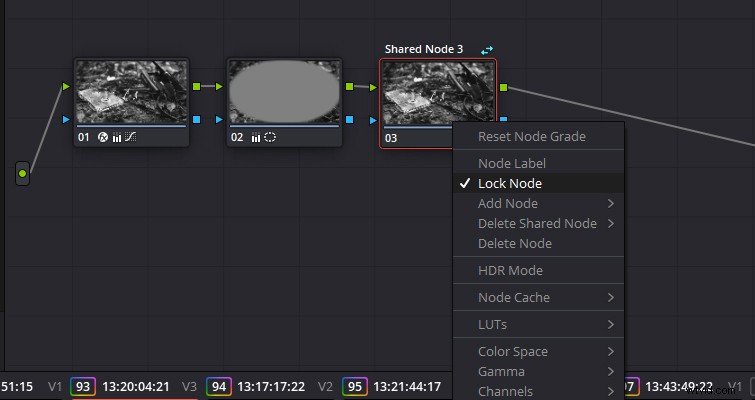Screen dimensions: 755x400
Task: Click node 02's blue key input triangle
Action: [219, 119]
